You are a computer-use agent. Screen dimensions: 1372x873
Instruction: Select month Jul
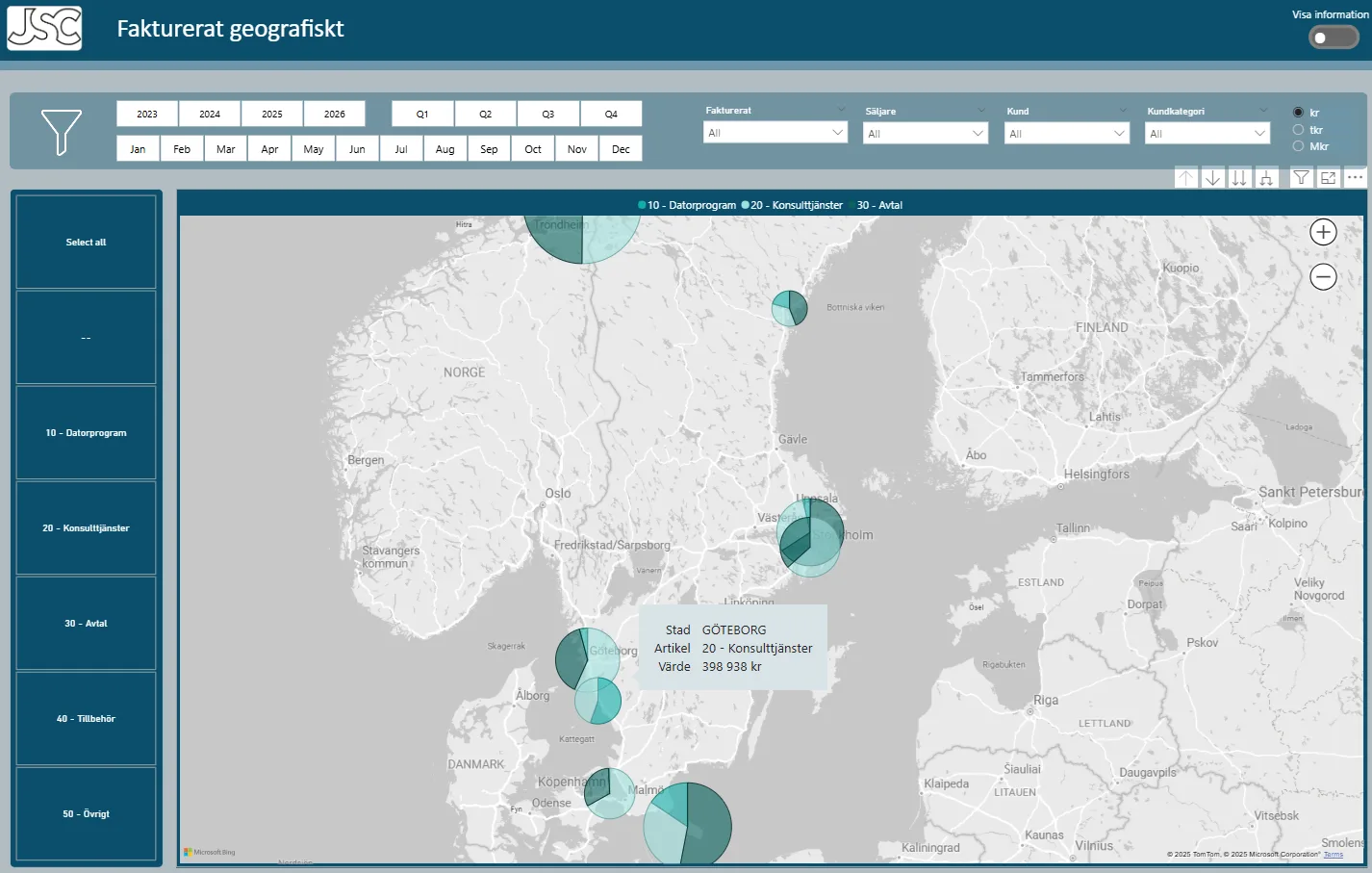(401, 149)
